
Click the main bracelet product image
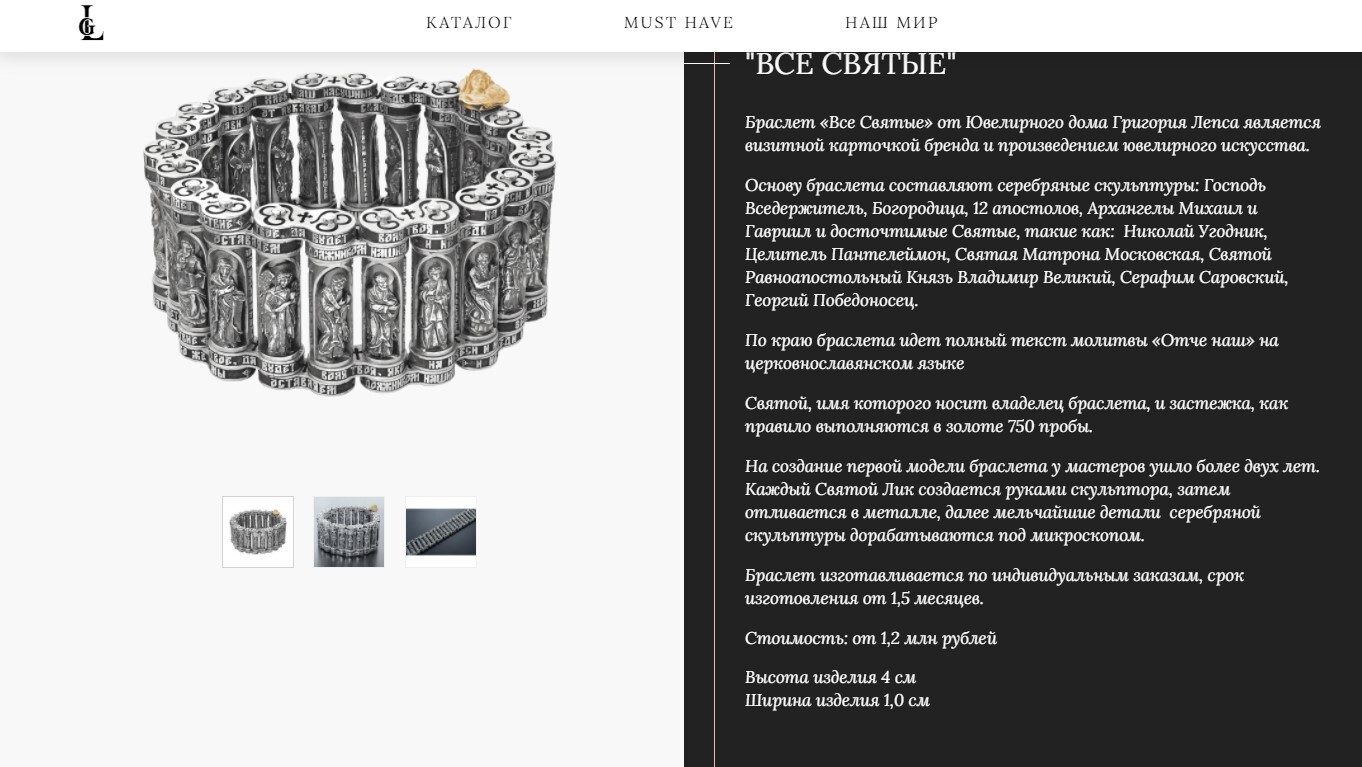tap(348, 232)
